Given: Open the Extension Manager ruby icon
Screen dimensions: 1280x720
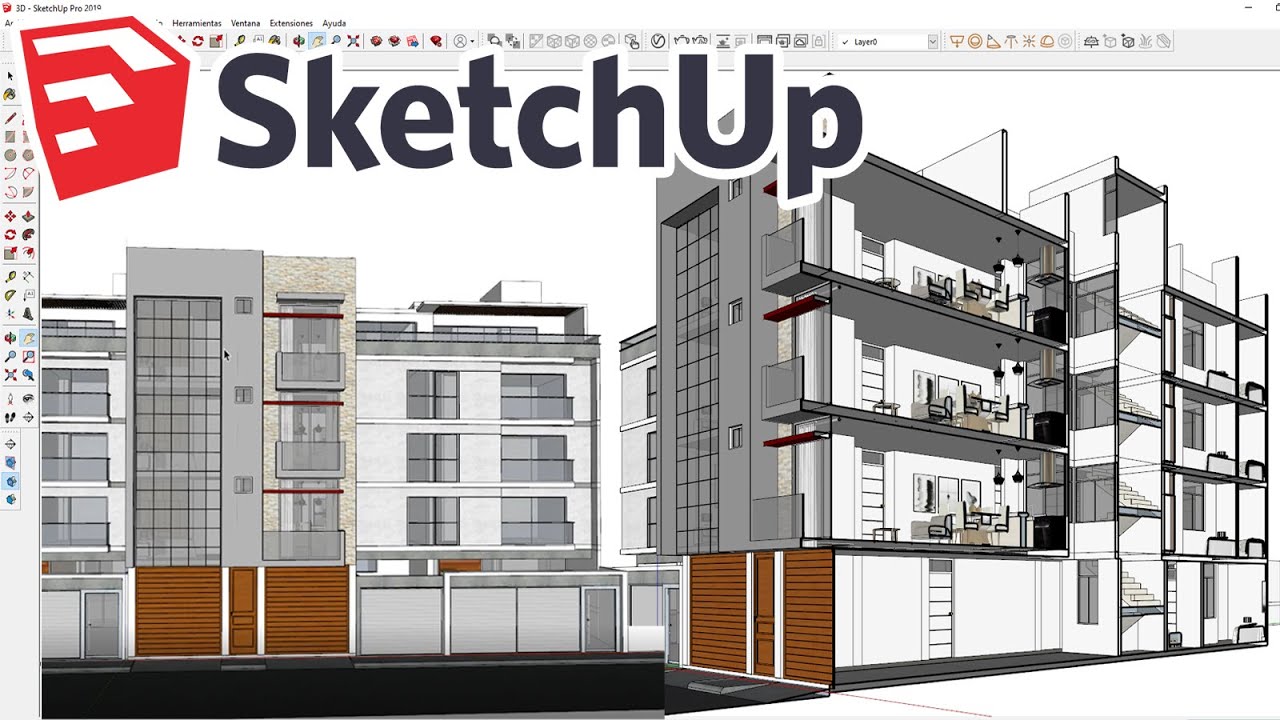Looking at the screenshot, I should coord(436,41).
